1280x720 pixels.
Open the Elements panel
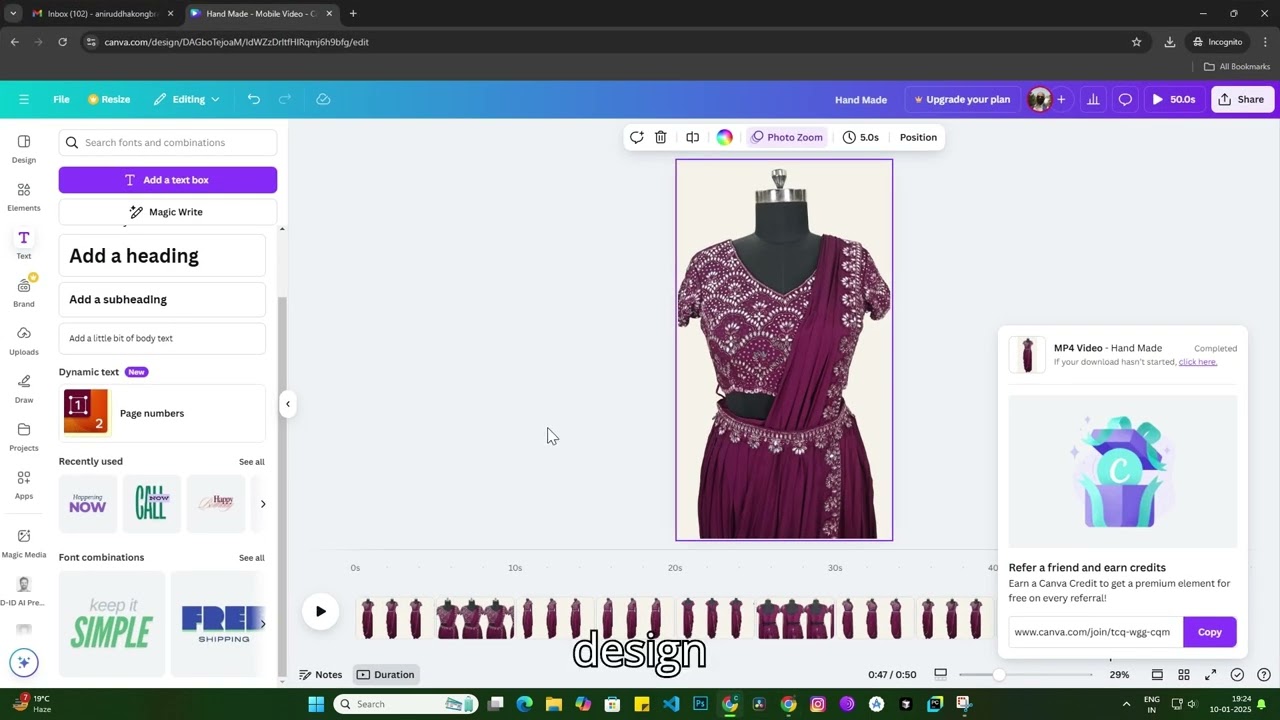(x=24, y=196)
